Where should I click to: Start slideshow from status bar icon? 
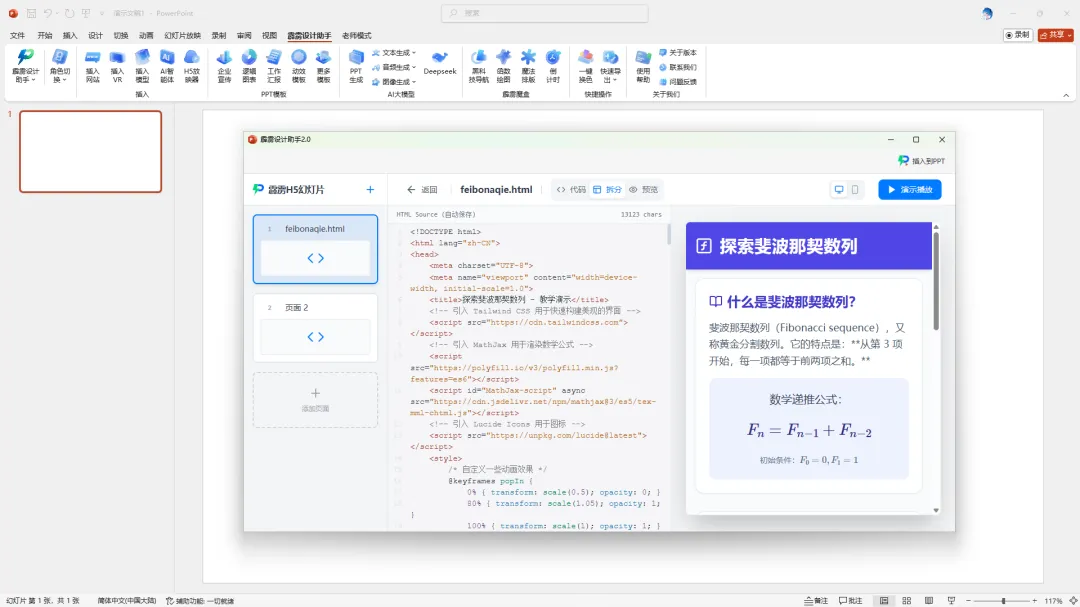[x=952, y=601]
